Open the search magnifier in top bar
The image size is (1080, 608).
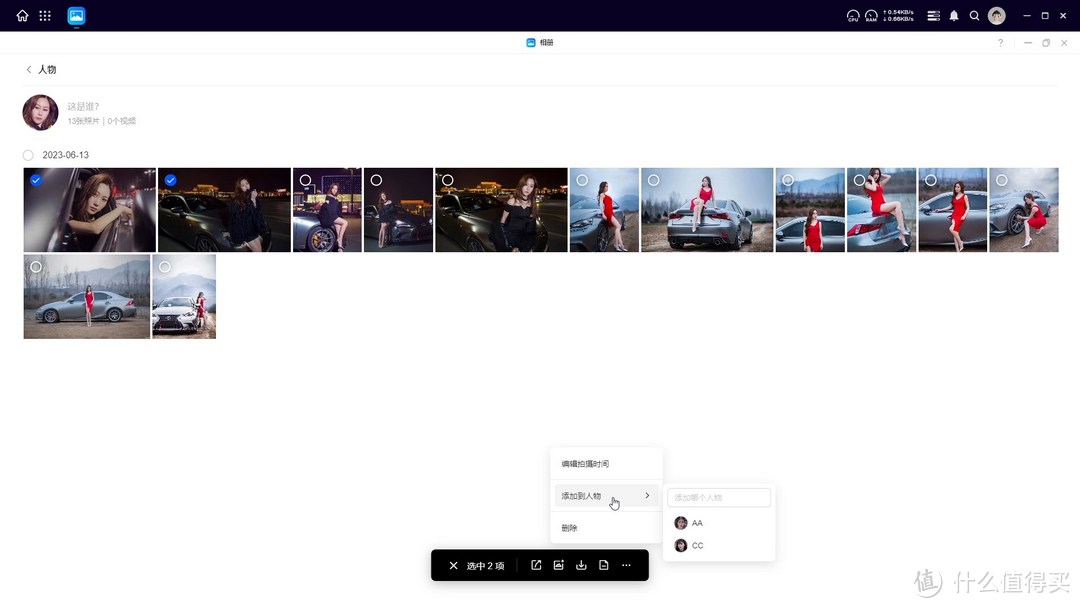pyautogui.click(x=975, y=16)
